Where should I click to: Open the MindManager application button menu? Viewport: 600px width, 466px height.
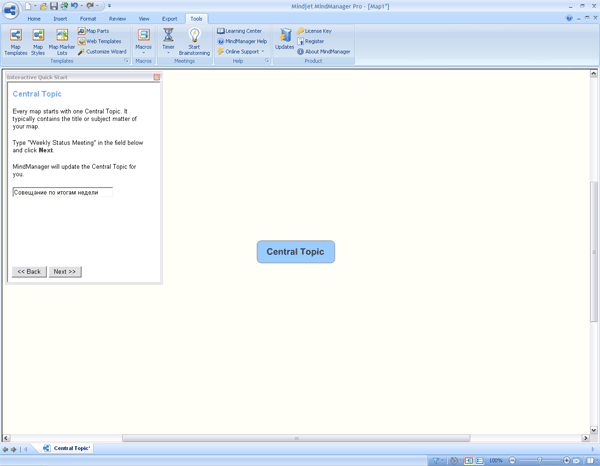(11, 10)
